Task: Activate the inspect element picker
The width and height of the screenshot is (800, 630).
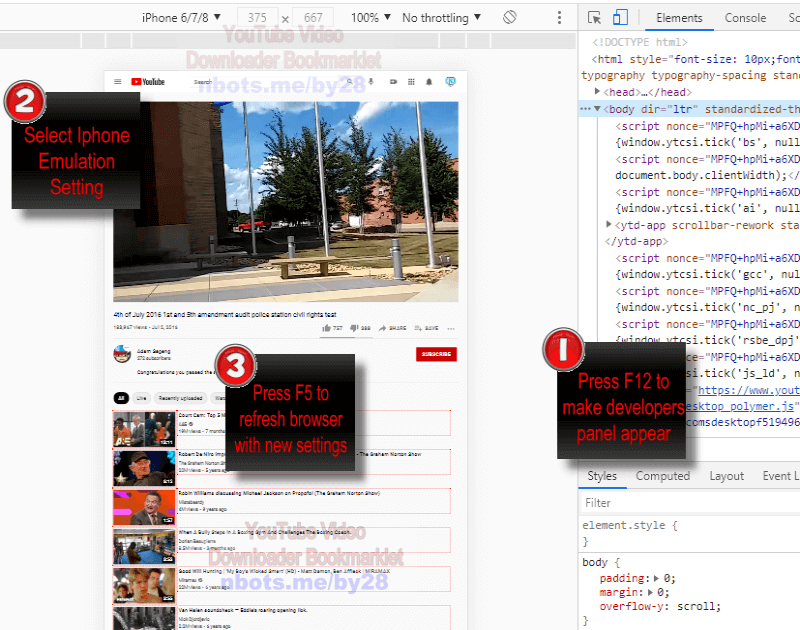Action: click(x=594, y=18)
